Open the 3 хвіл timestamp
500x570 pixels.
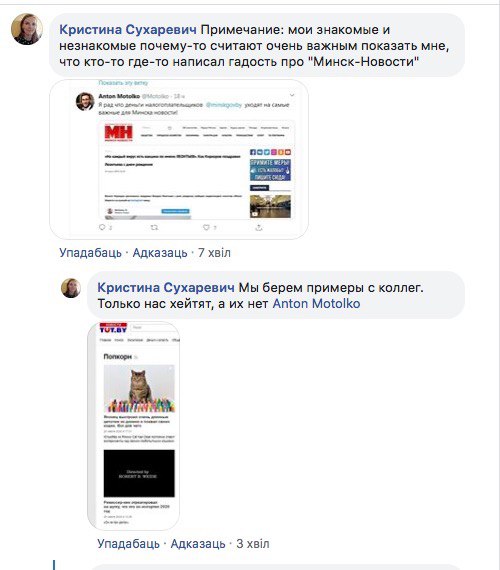coord(253,544)
